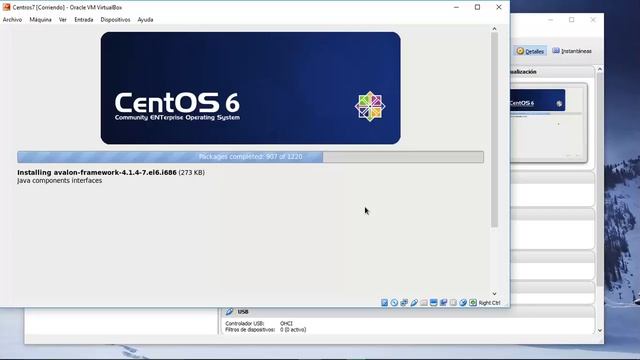Viewport: 640px width, 360px height.
Task: Click the Right Ctrl host key label
Action: coord(489,303)
